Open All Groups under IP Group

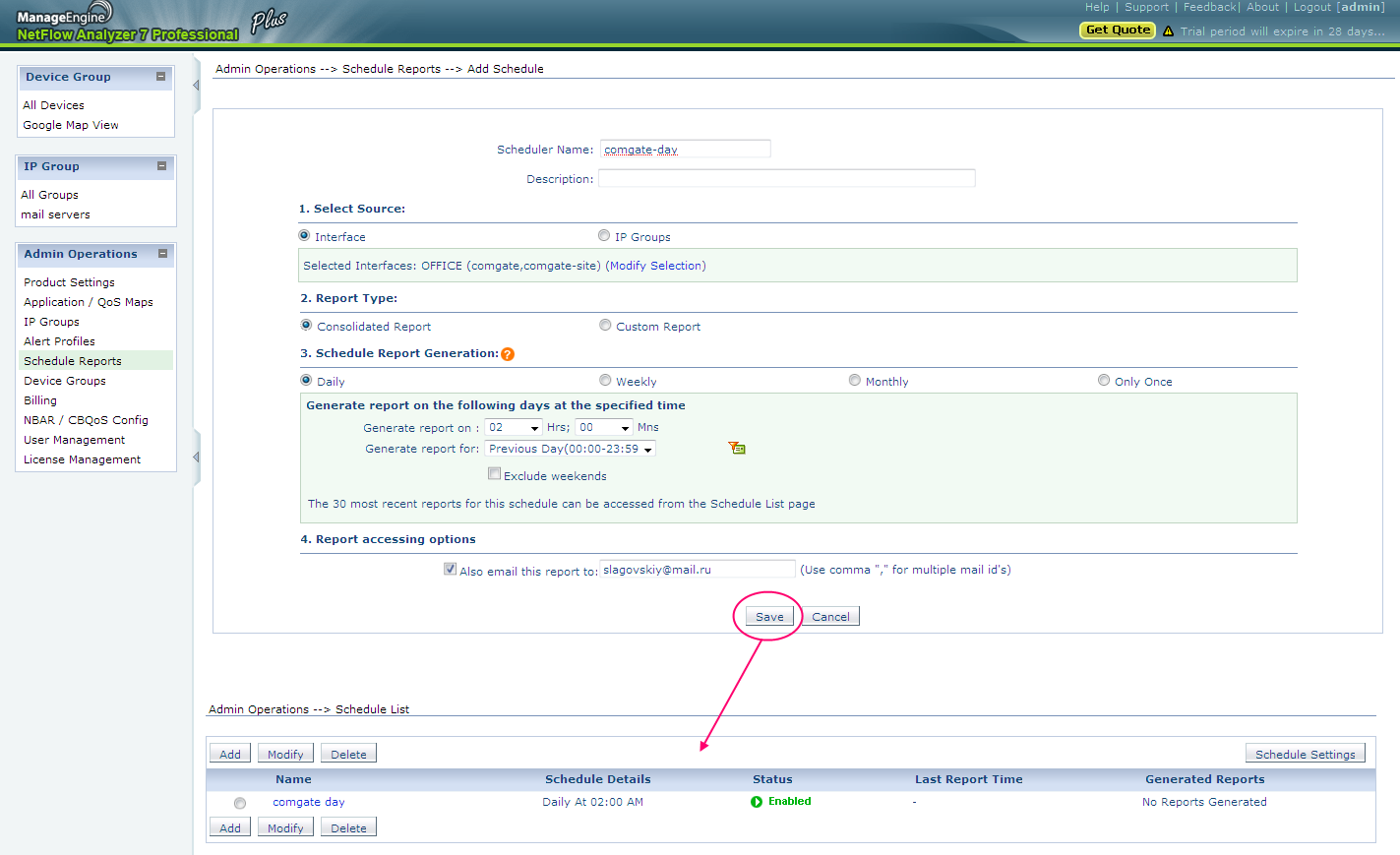tap(49, 195)
